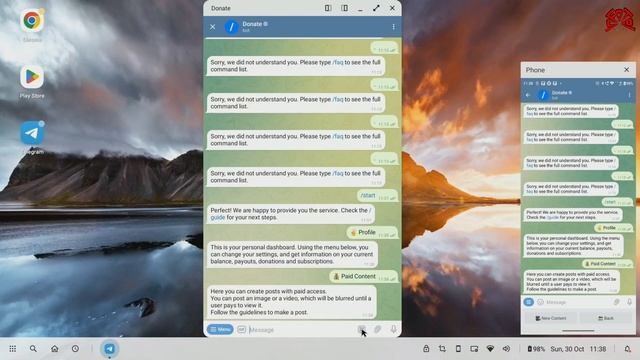This screenshot has height=360, width=640.
Task: Click the personal dashboard message in Donate window
Action: [292, 254]
